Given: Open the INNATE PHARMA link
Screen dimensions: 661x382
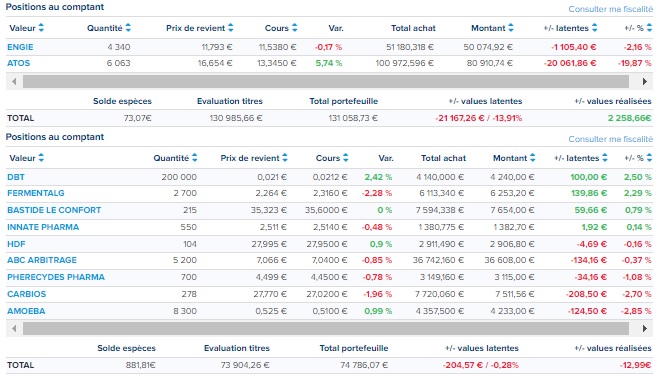Looking at the screenshot, I should (x=43, y=227).
